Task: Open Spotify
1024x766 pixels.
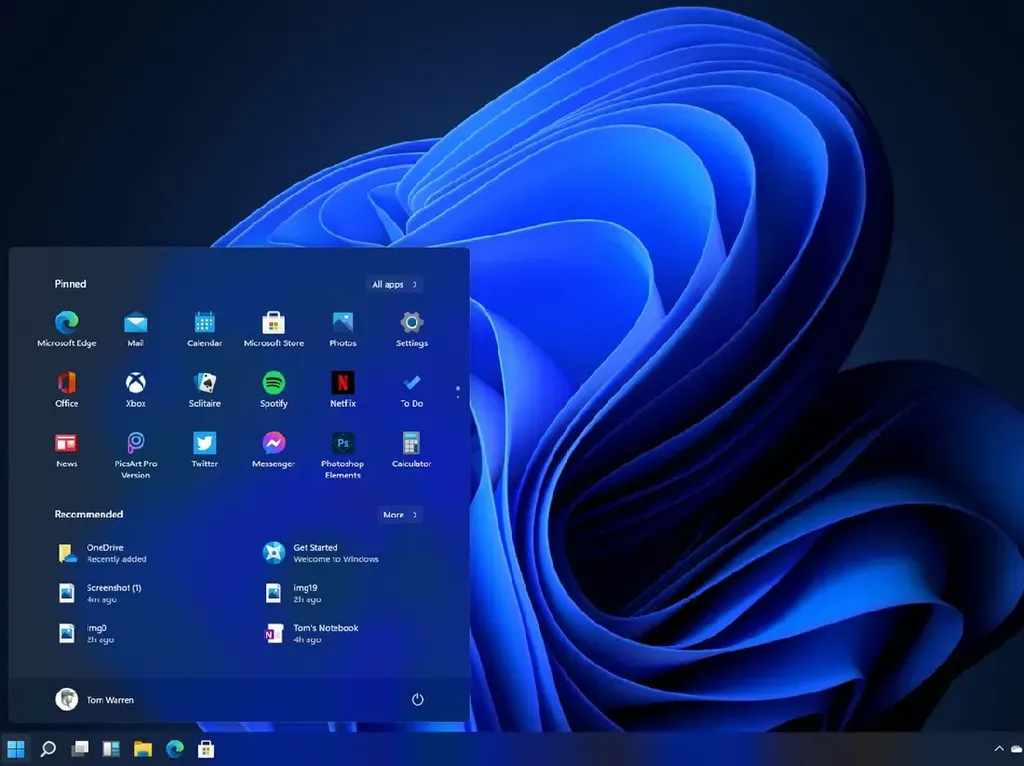Action: click(x=274, y=389)
